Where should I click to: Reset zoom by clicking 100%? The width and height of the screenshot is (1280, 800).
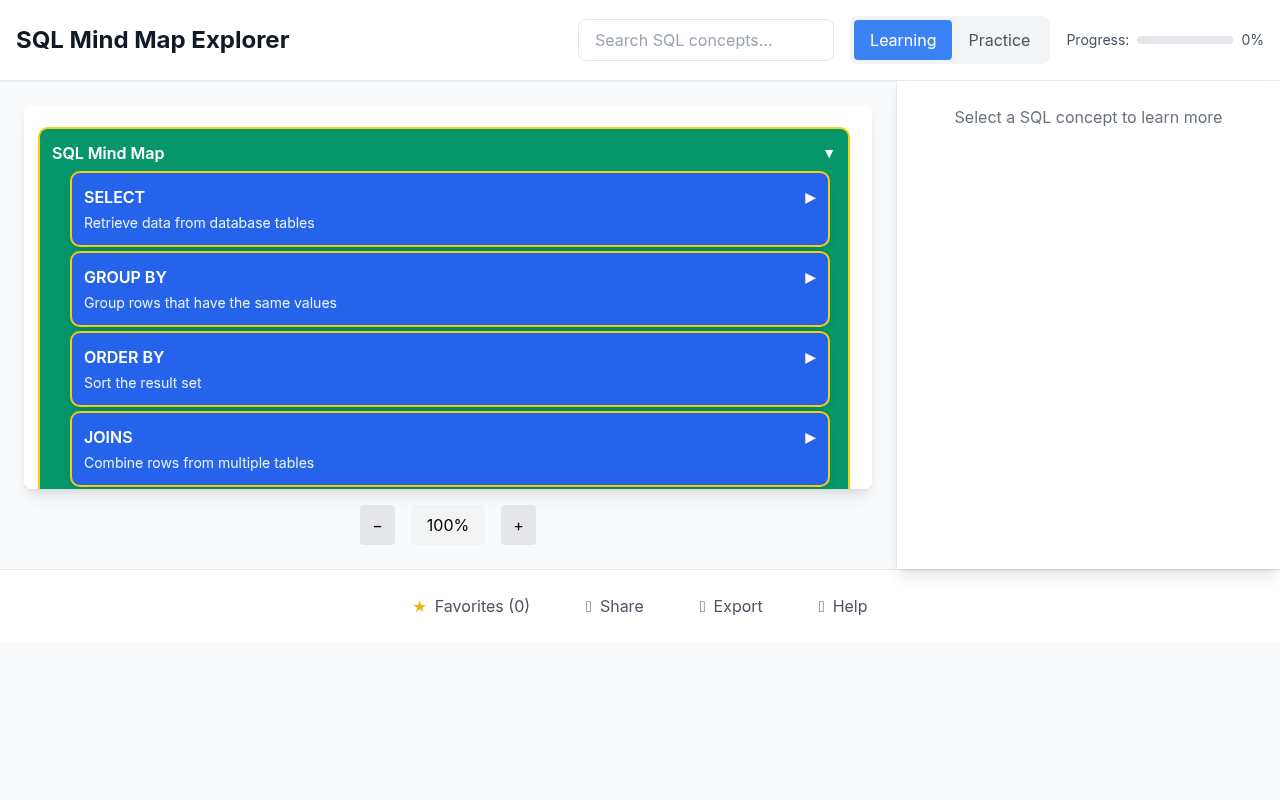(x=447, y=525)
